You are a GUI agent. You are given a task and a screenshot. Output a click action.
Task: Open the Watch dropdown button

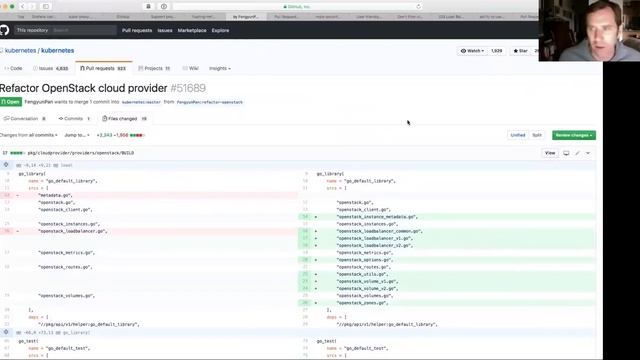472,51
